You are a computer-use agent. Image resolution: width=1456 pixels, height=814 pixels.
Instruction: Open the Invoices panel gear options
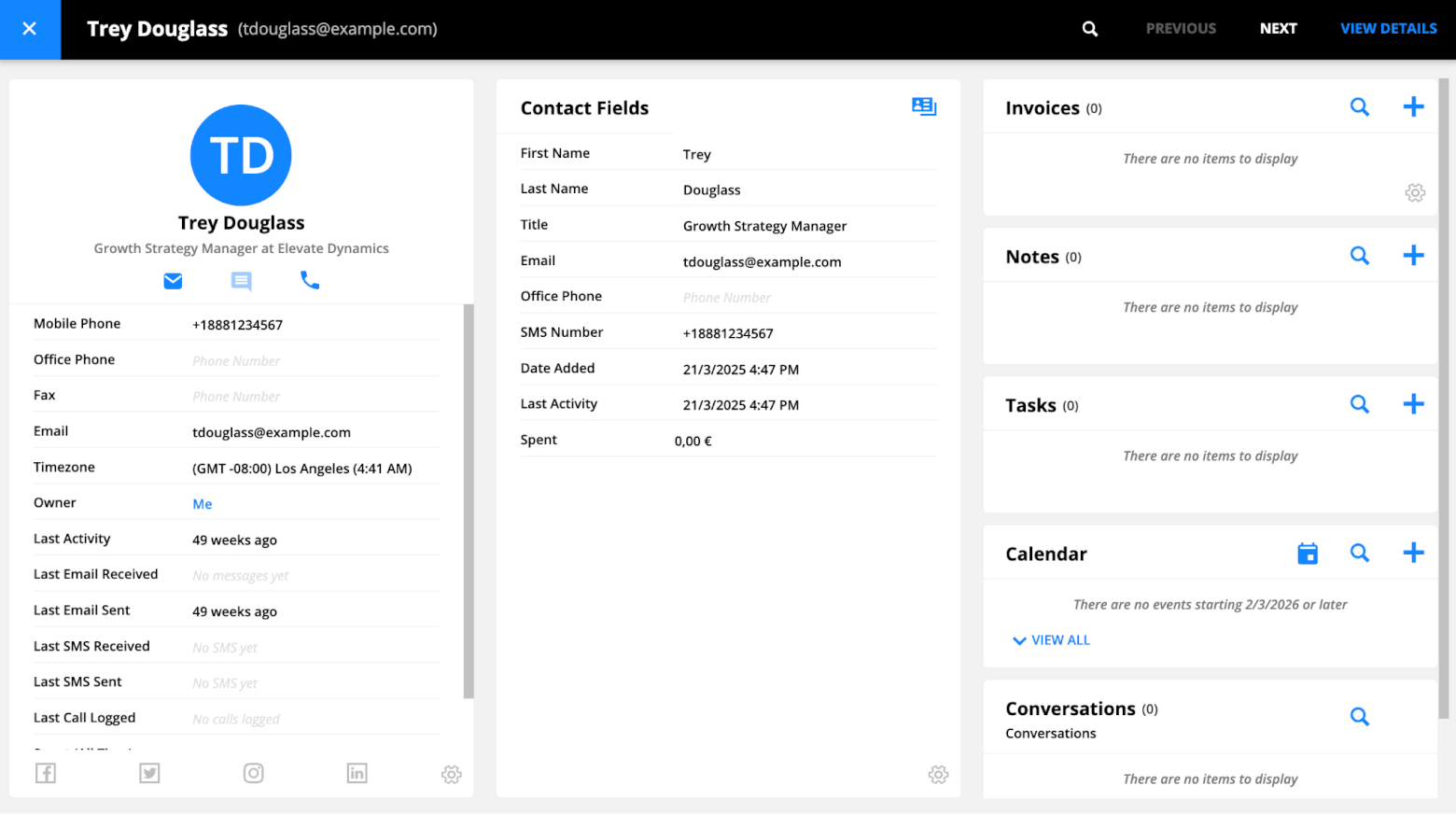pyautogui.click(x=1414, y=192)
